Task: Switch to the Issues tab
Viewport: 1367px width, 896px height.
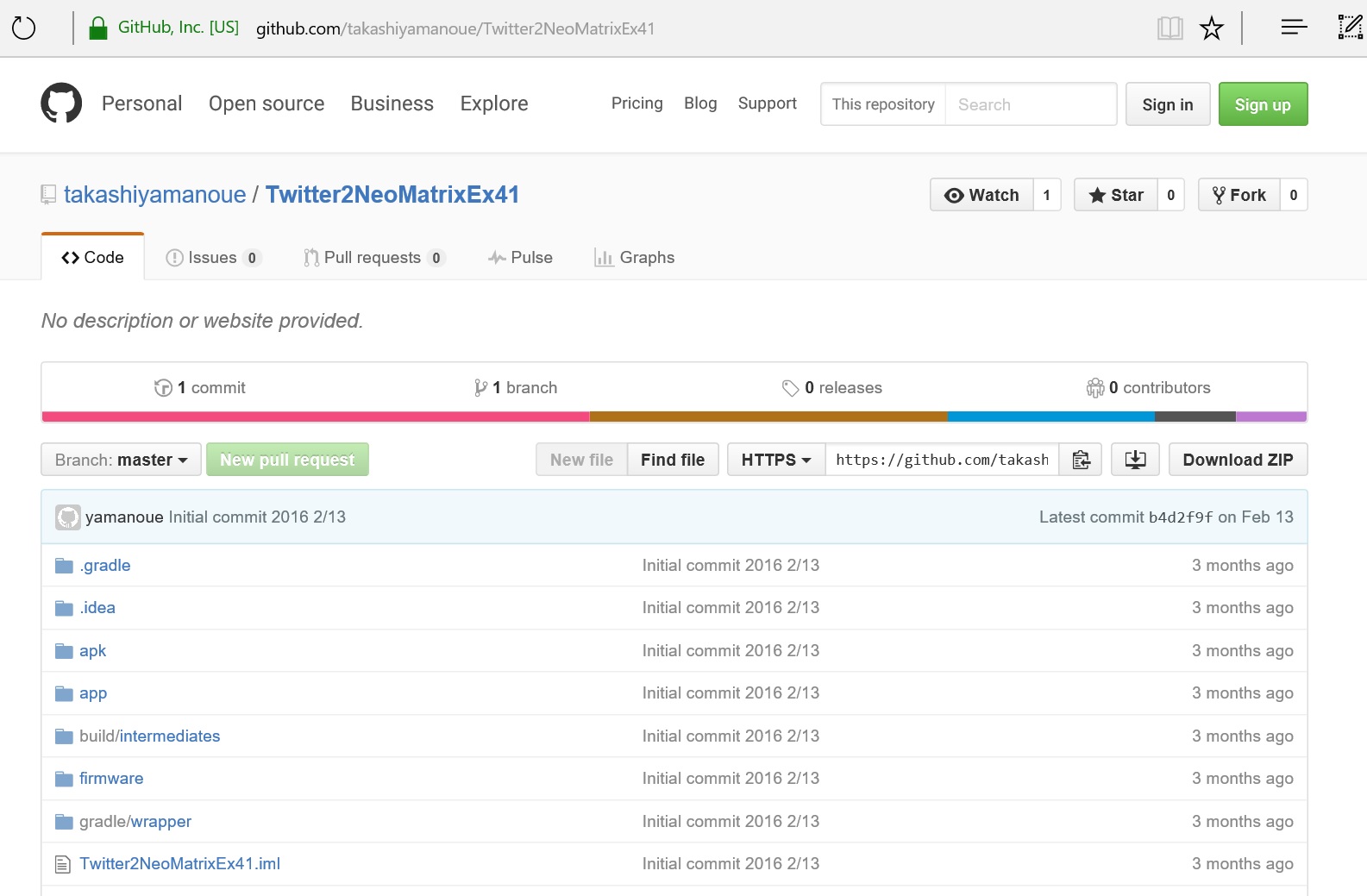Action: (x=212, y=258)
